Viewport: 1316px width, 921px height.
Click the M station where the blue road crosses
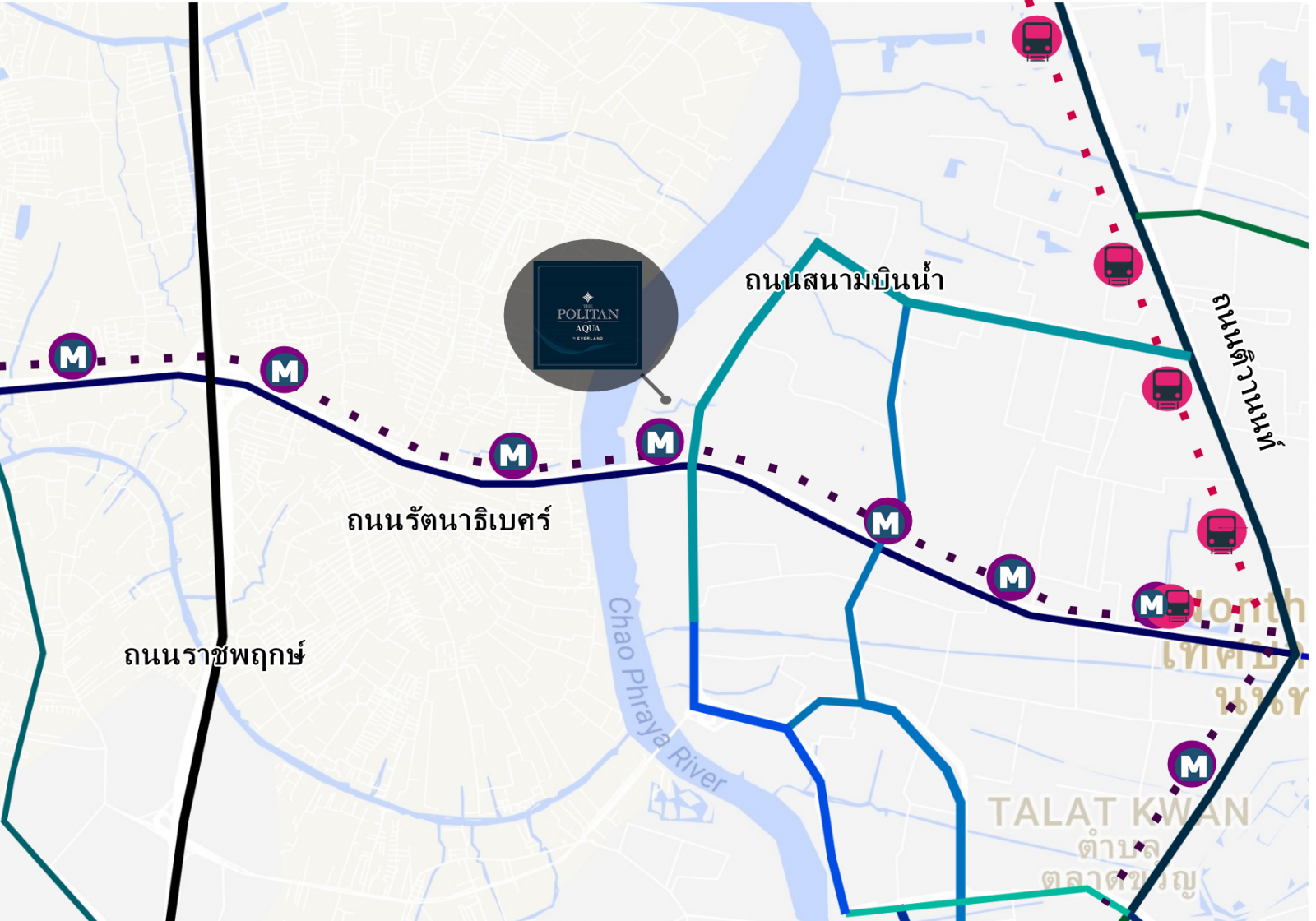pyautogui.click(x=887, y=521)
